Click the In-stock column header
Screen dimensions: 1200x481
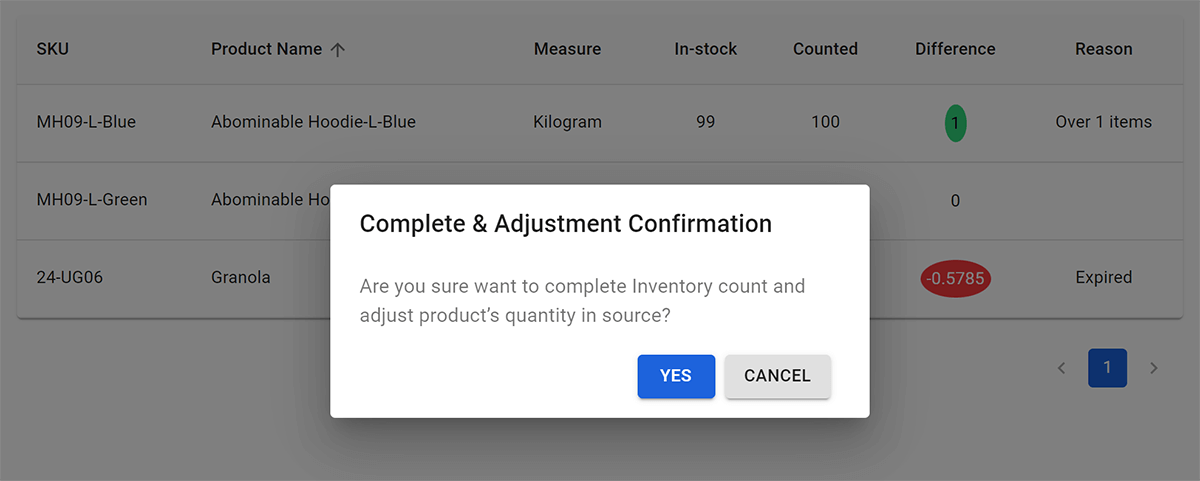705,49
